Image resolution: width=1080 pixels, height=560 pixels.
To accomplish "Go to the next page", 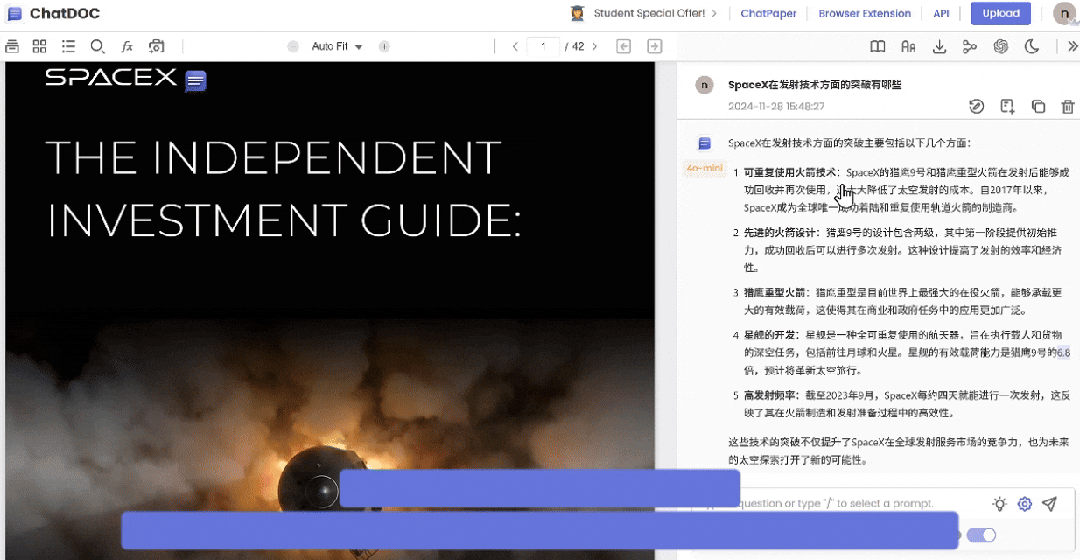I will (x=594, y=46).
